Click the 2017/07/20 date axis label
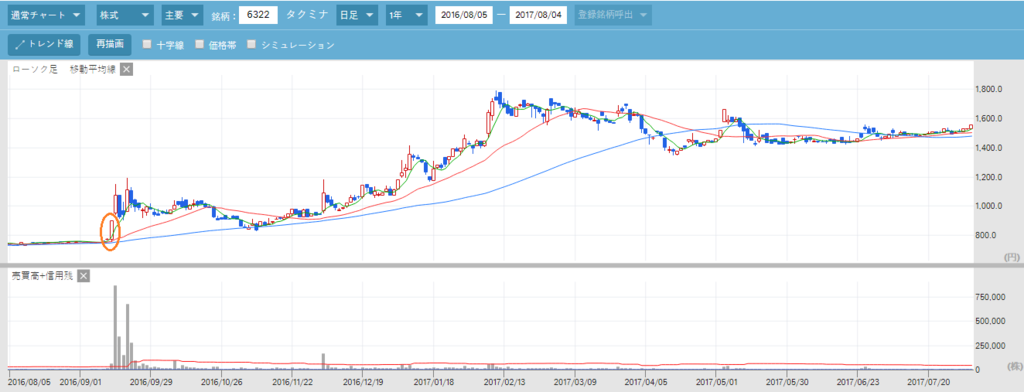The width and height of the screenshot is (1024, 392). (929, 381)
